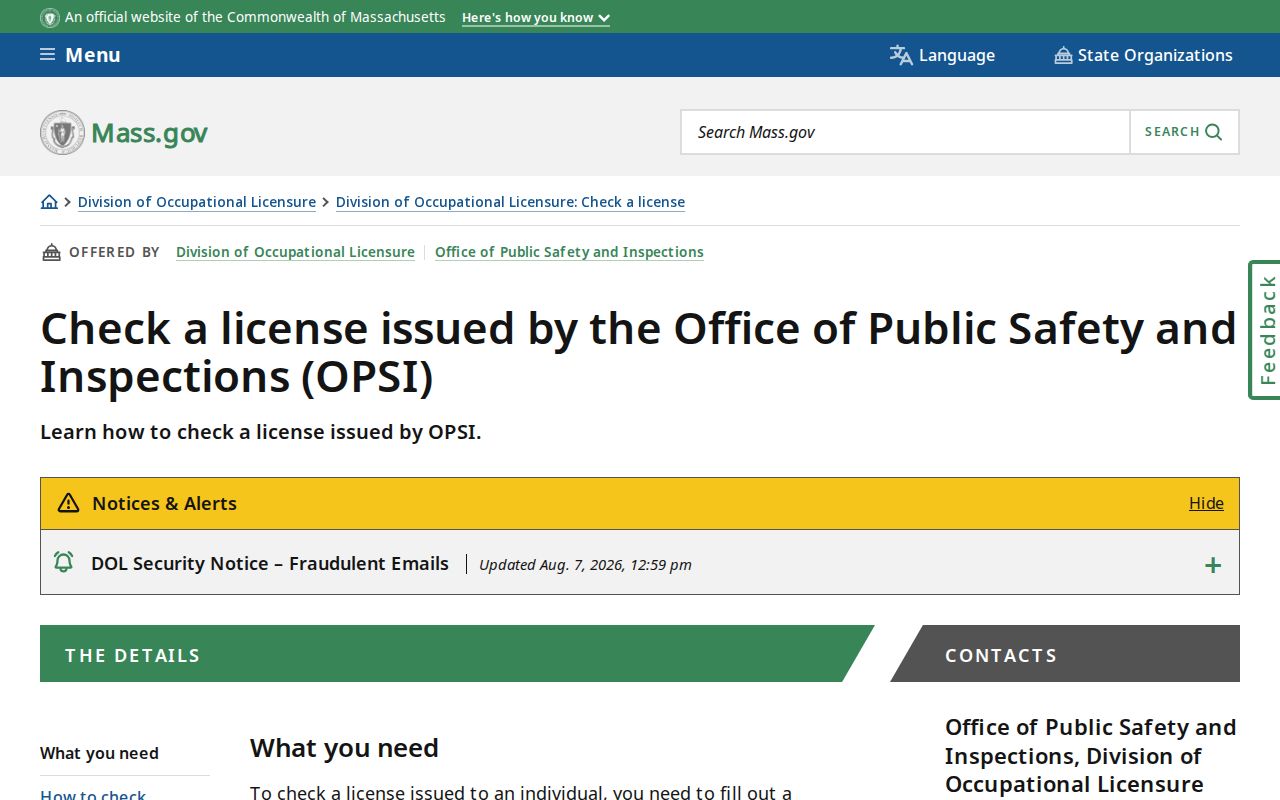Click the search magnifying glass icon
1280x800 pixels.
[x=1214, y=132]
